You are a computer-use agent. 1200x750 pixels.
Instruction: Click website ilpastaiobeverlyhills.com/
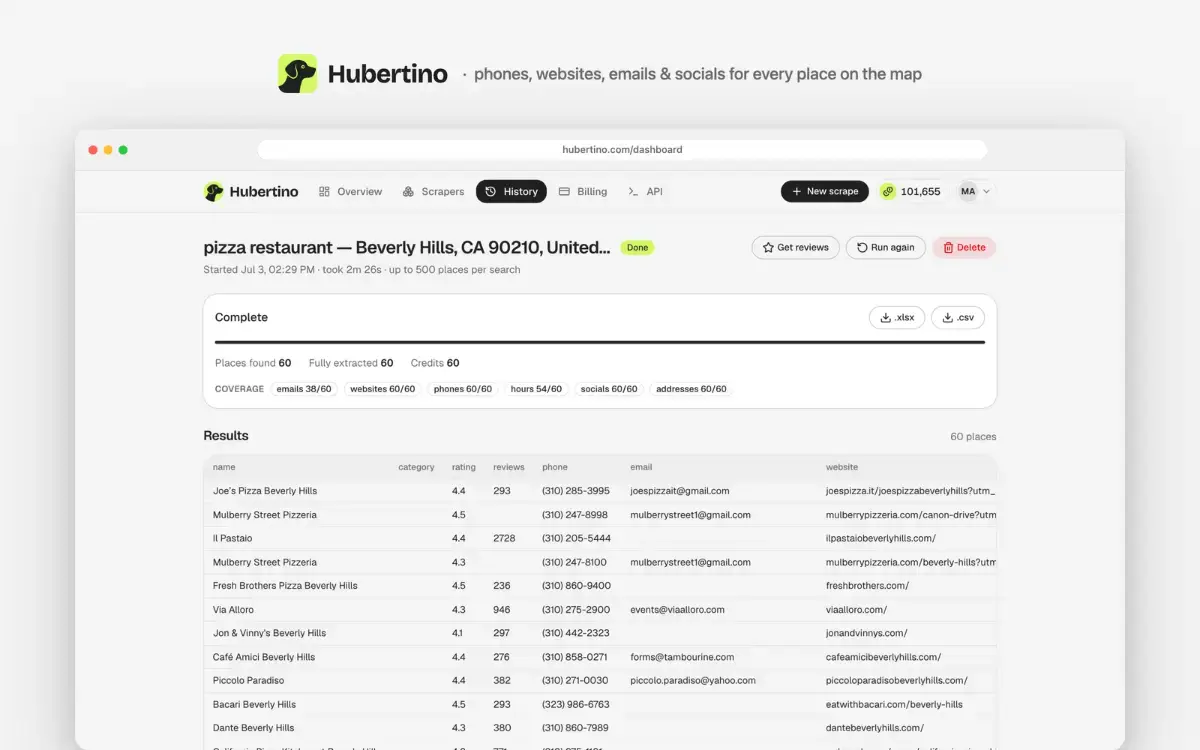point(881,538)
